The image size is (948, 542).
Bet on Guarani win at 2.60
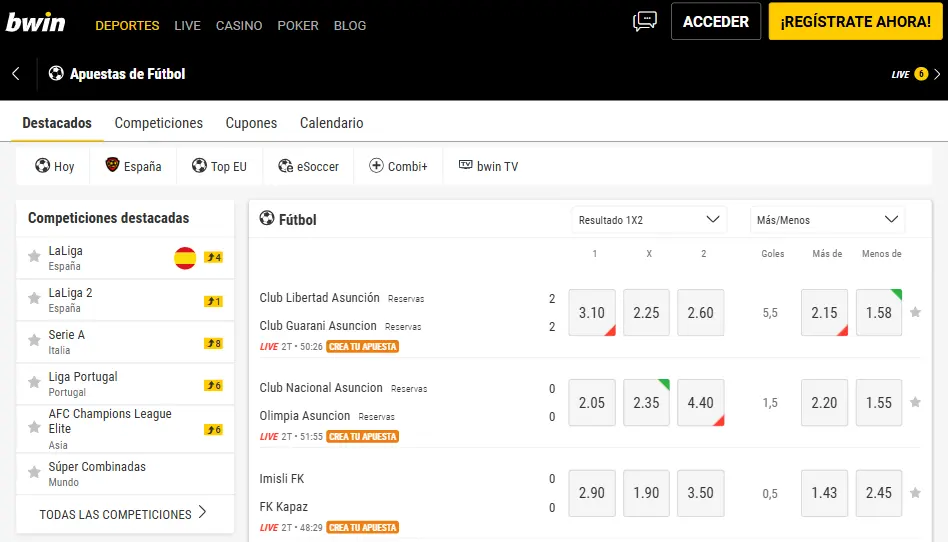click(701, 312)
